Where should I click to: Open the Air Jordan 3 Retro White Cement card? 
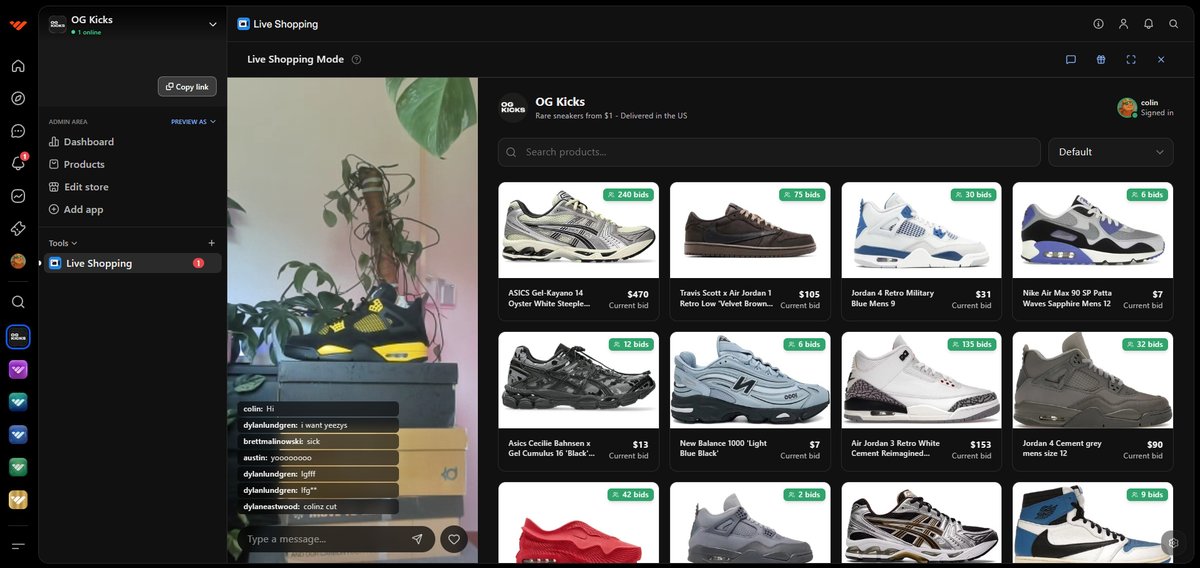click(921, 401)
